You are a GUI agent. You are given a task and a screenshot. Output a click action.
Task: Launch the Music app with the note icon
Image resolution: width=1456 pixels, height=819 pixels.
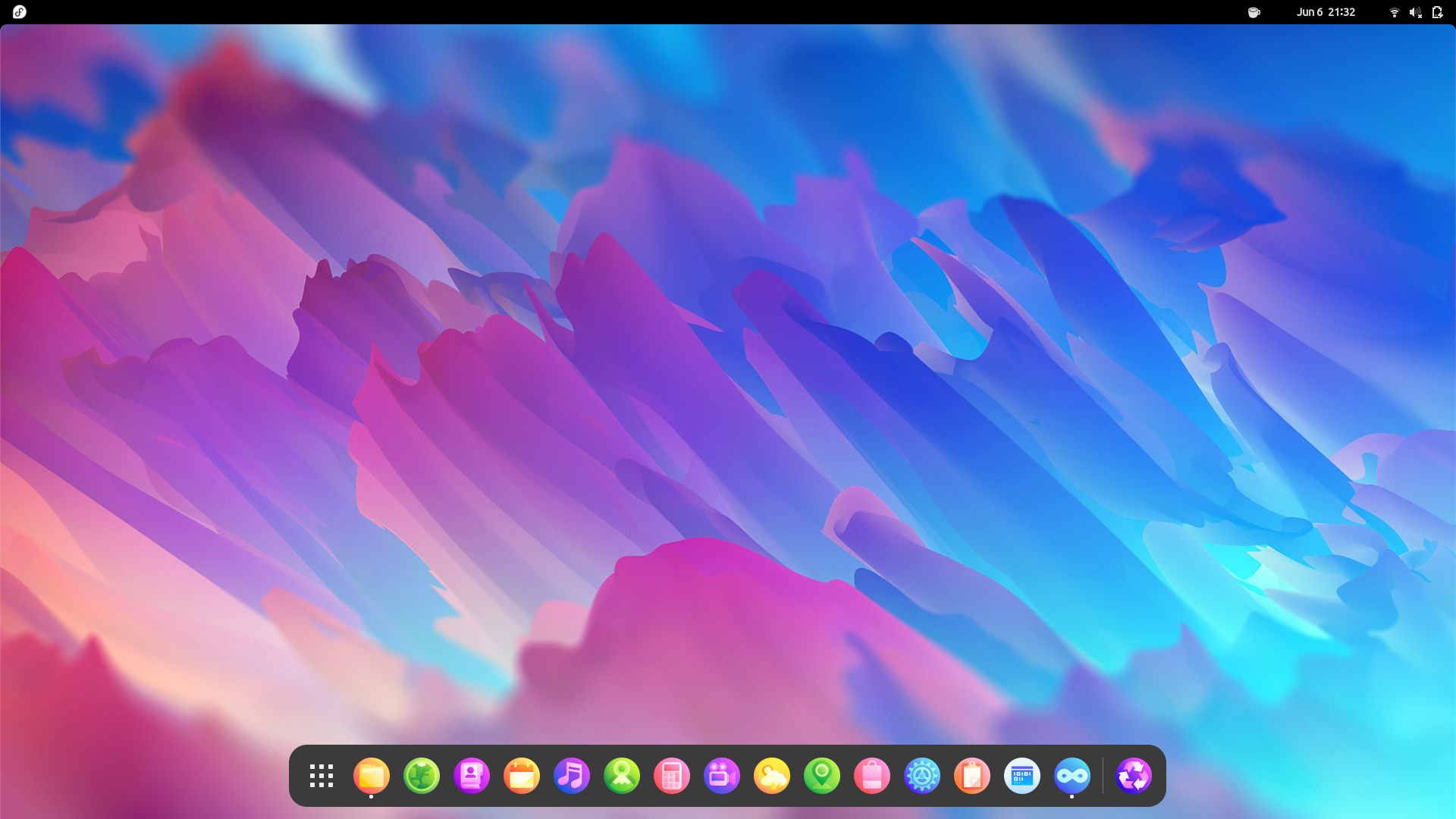(572, 776)
